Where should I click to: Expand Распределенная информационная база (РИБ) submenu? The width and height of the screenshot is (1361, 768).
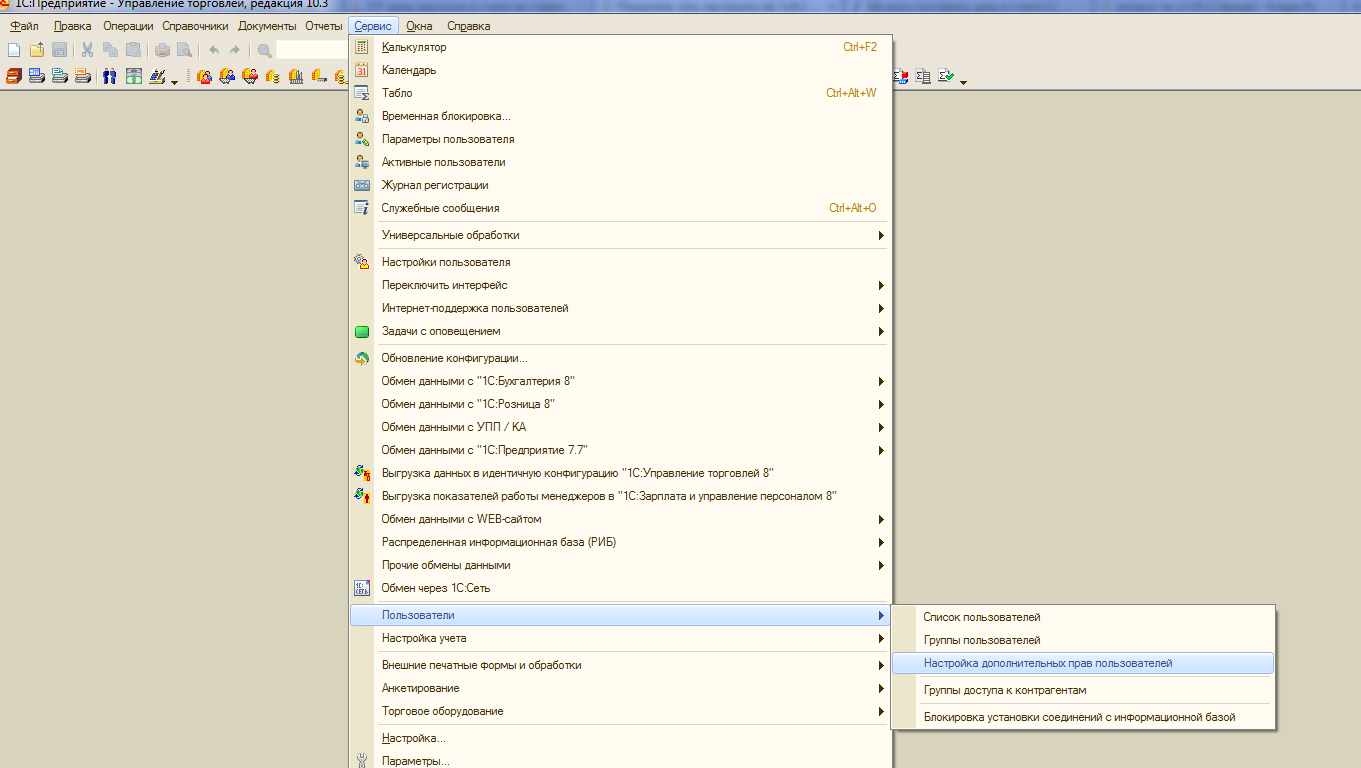[881, 542]
